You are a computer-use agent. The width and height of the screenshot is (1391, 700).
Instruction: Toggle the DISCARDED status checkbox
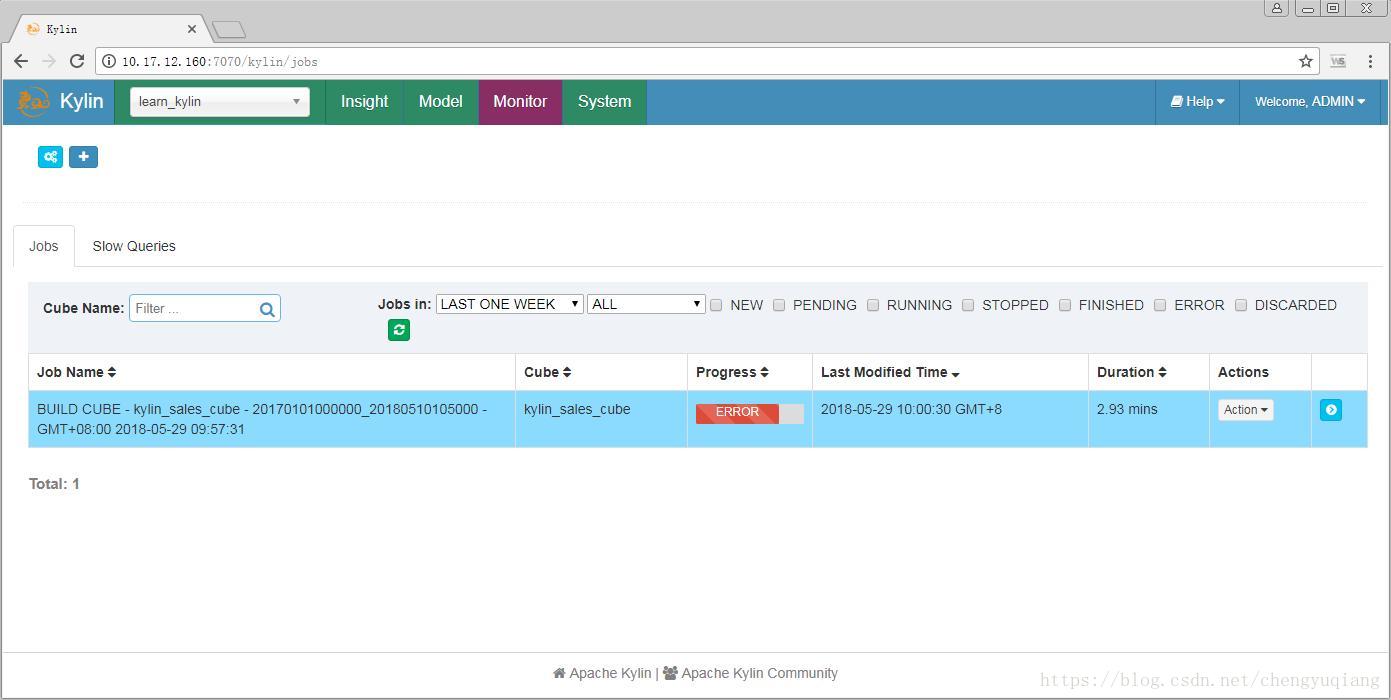(1241, 305)
